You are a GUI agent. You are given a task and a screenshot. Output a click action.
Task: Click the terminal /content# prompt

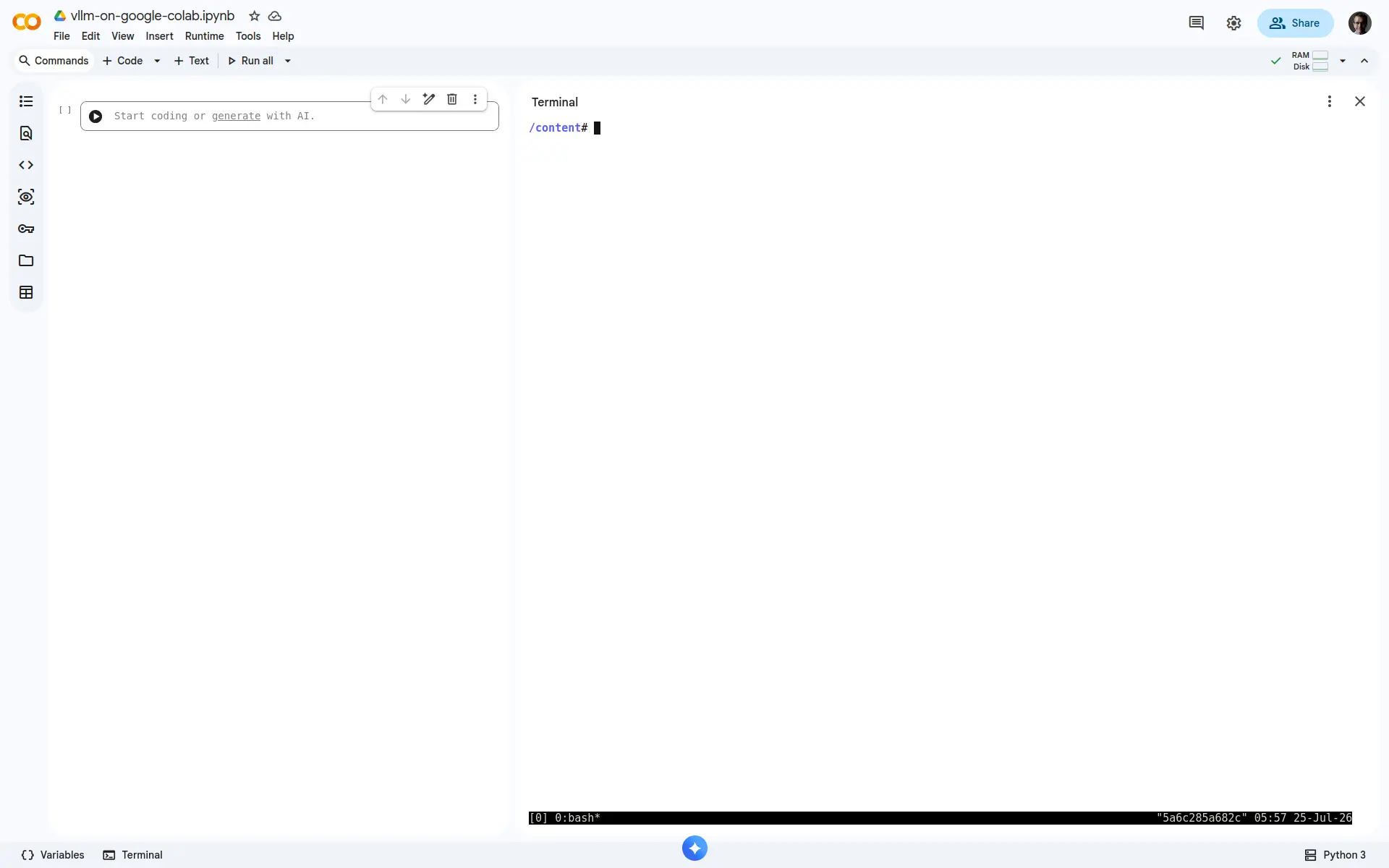point(558,128)
